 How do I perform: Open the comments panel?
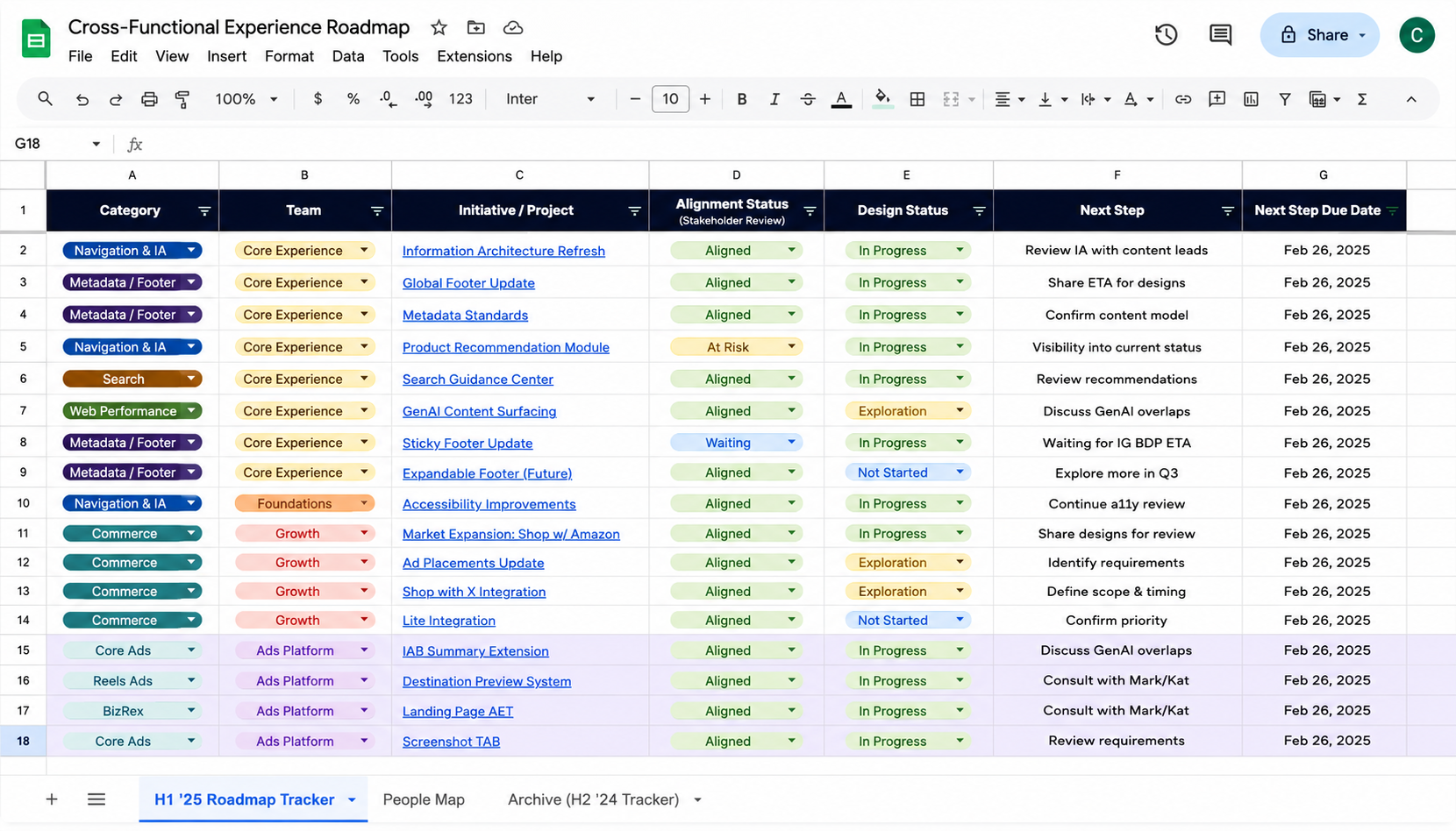tap(1220, 35)
